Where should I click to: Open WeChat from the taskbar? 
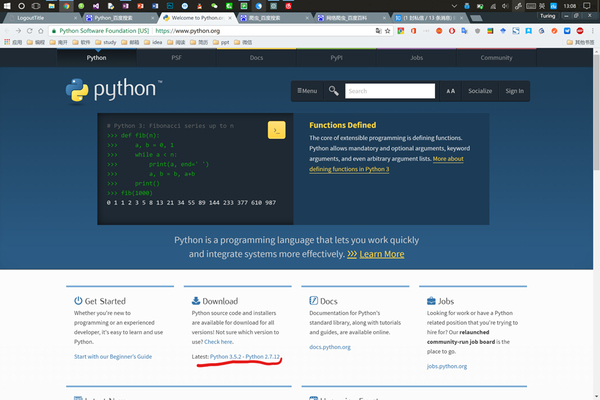(x=214, y=6)
